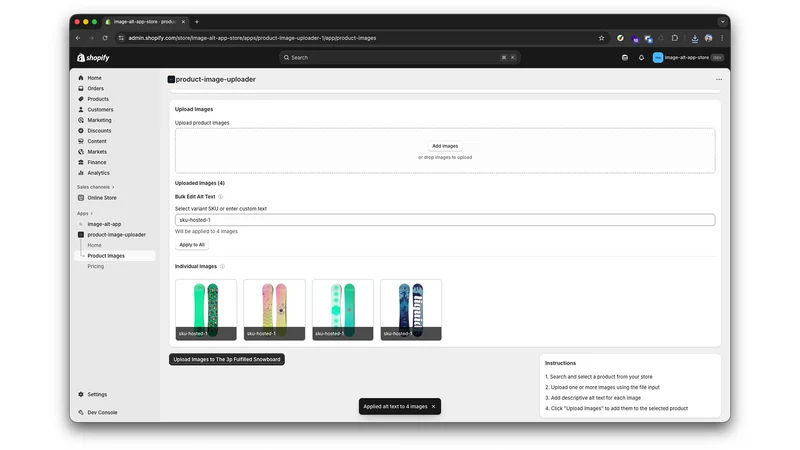Click the Shopify logo

93,58
